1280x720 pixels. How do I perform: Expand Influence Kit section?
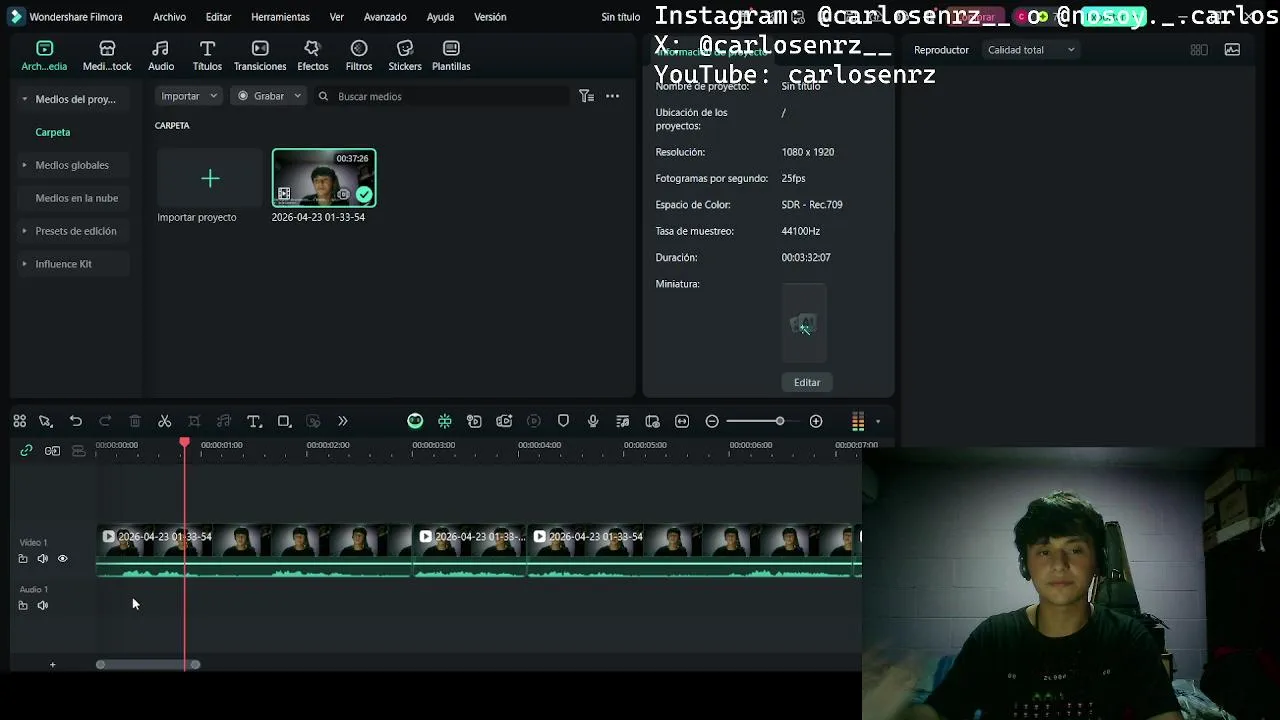[24, 264]
